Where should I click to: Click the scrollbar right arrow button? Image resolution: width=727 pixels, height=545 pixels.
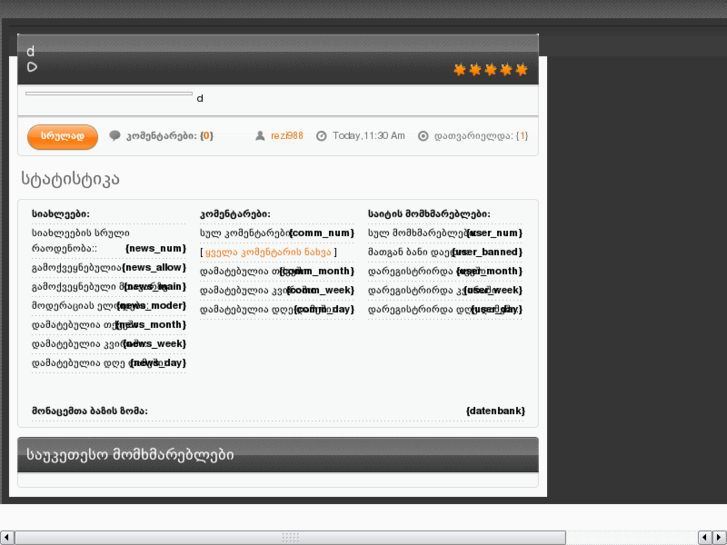click(x=719, y=538)
